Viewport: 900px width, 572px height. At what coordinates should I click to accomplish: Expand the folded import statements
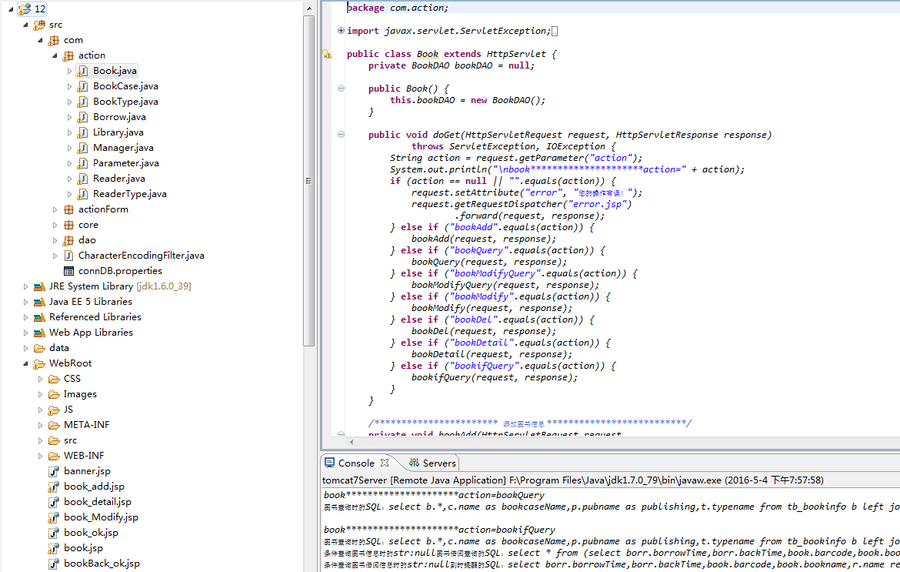tap(341, 31)
